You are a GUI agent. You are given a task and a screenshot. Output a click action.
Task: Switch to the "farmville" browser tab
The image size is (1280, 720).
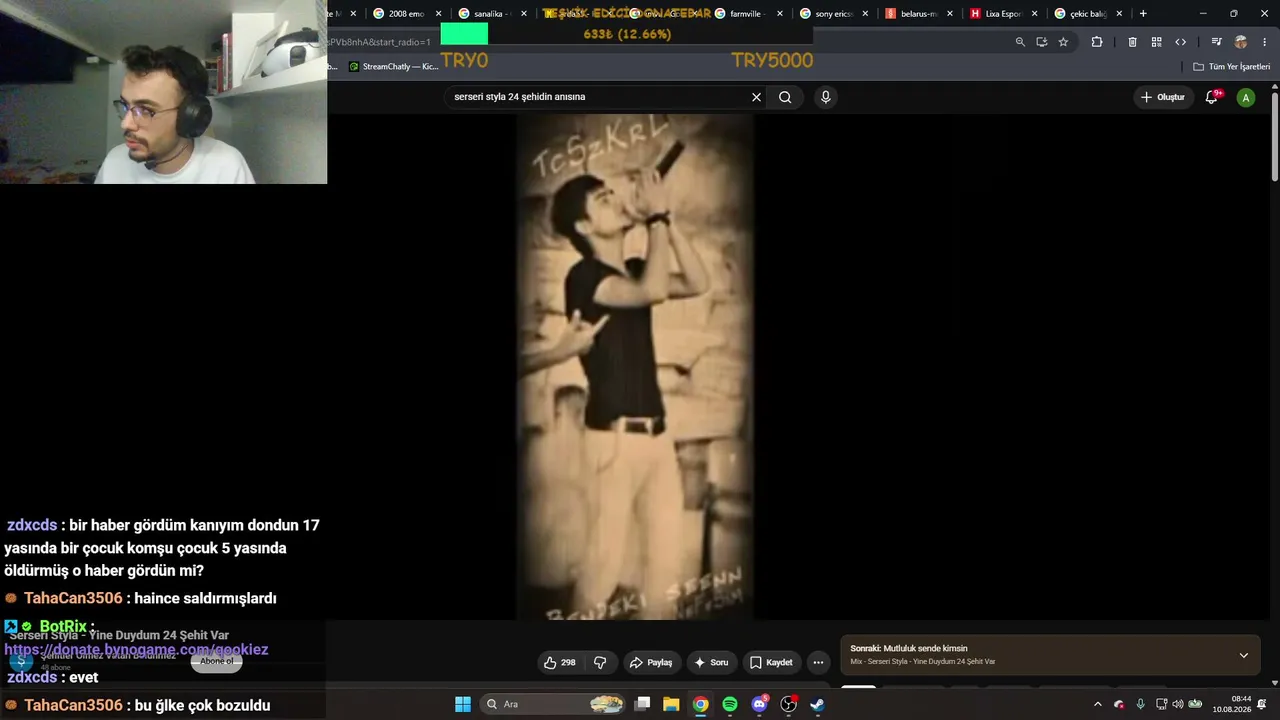748,14
